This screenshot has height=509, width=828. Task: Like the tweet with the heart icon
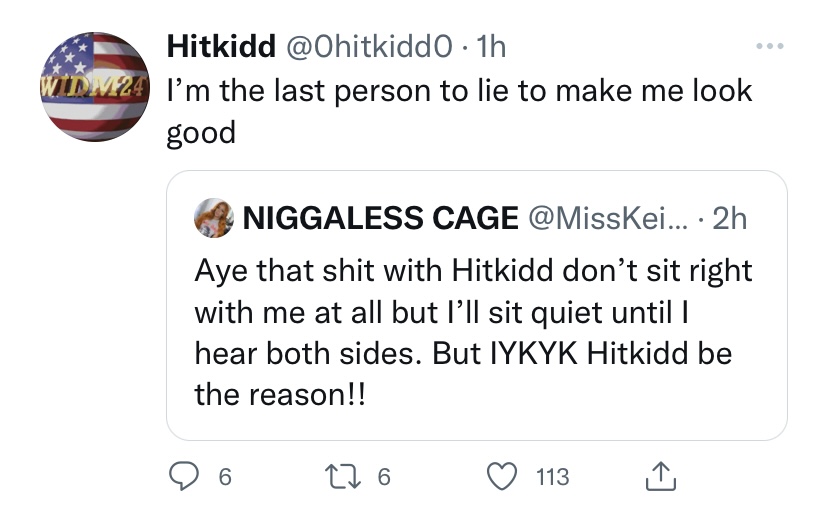pyautogui.click(x=502, y=476)
